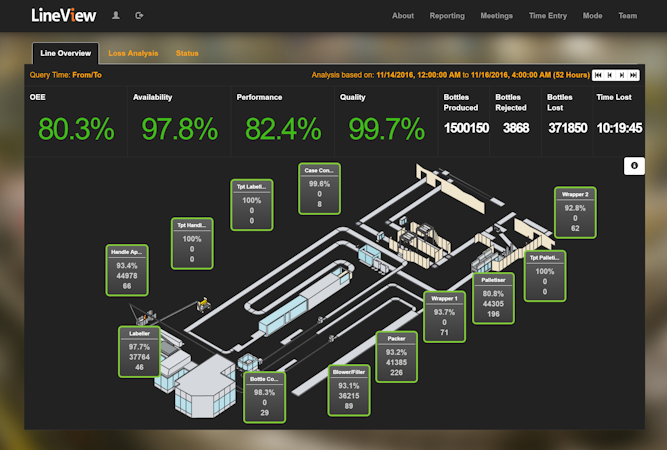Step back one period
The width and height of the screenshot is (667, 450).
(610, 75)
